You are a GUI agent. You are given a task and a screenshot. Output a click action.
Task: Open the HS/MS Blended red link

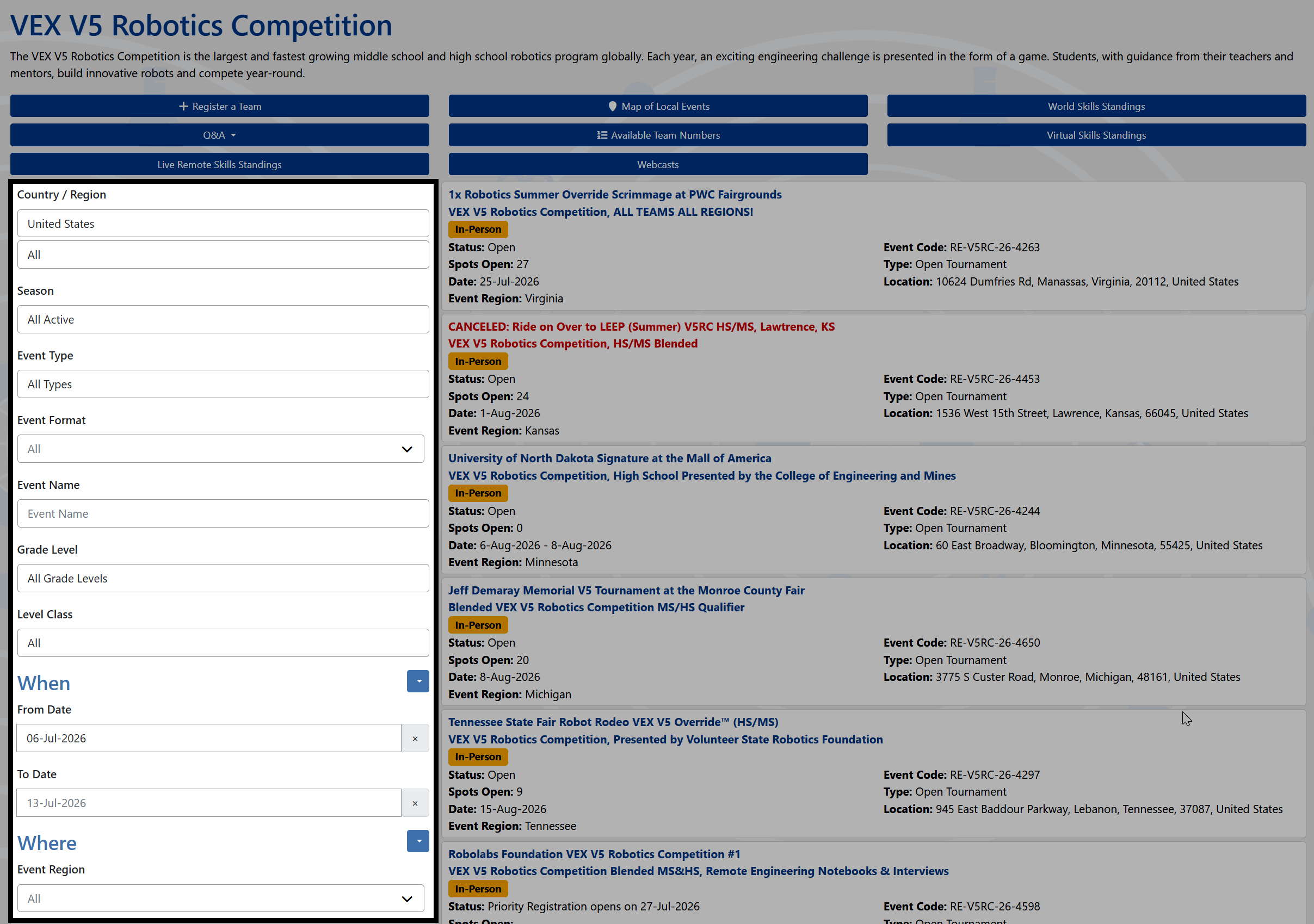pyautogui.click(x=573, y=343)
